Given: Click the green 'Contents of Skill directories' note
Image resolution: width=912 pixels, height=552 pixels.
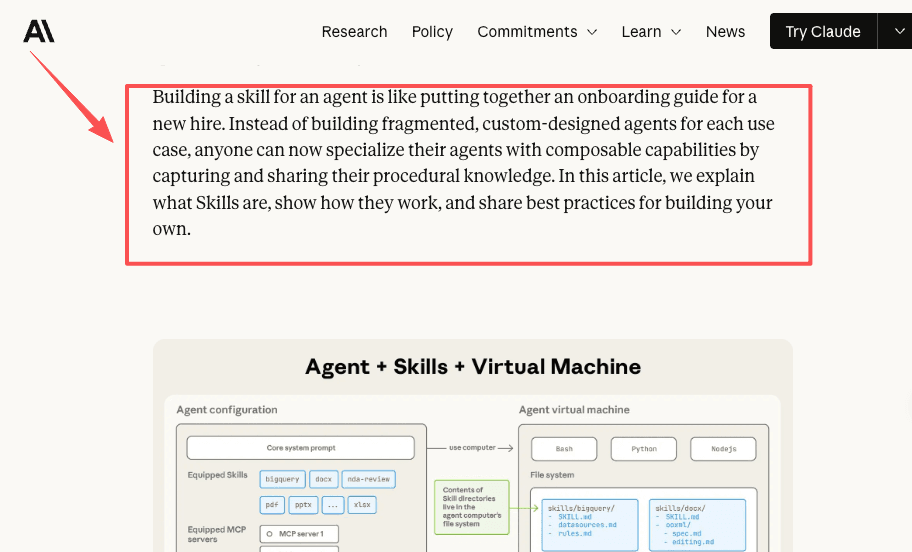Looking at the screenshot, I should tap(472, 507).
